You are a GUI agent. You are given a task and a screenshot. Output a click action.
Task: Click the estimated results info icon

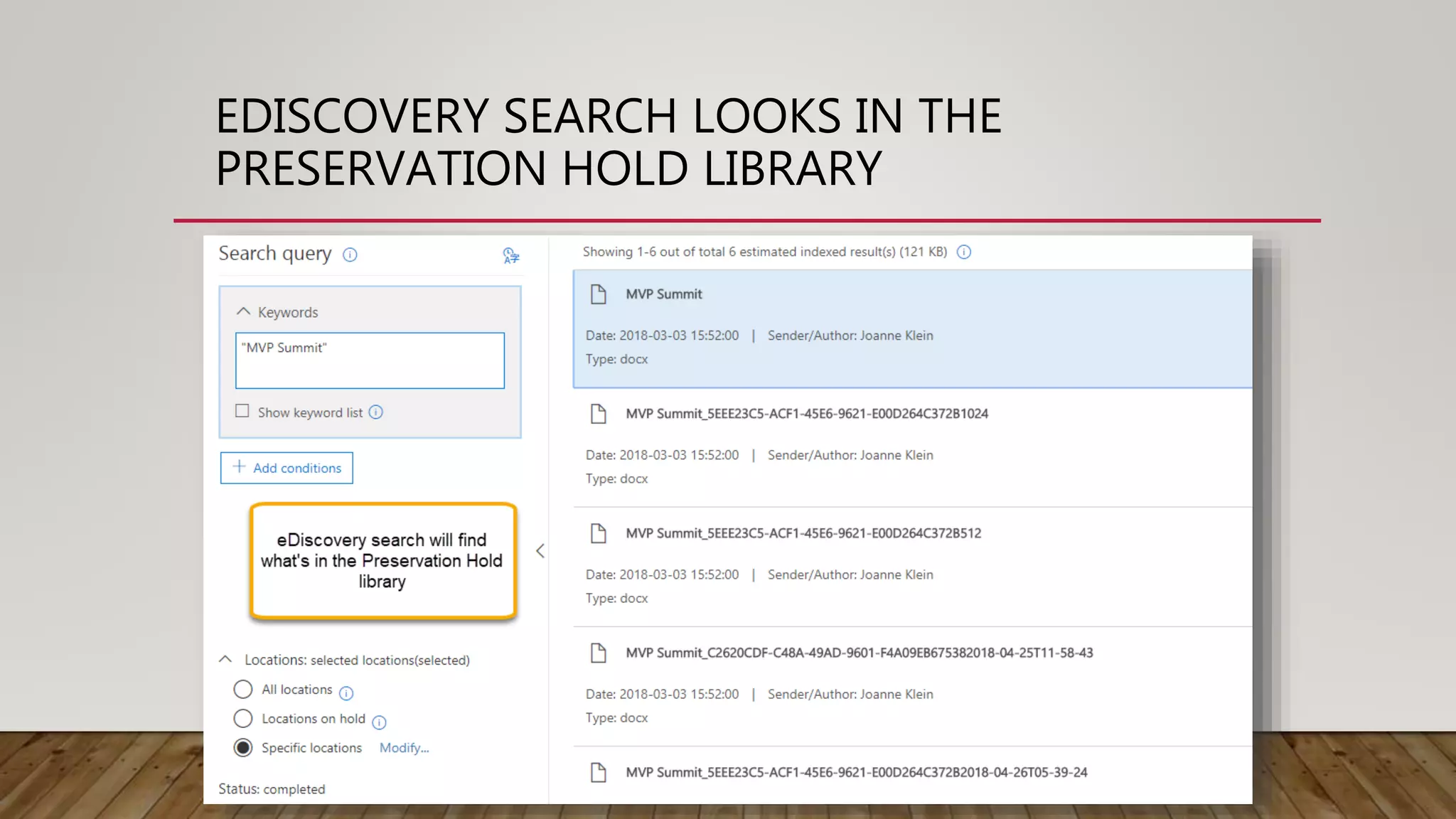964,252
